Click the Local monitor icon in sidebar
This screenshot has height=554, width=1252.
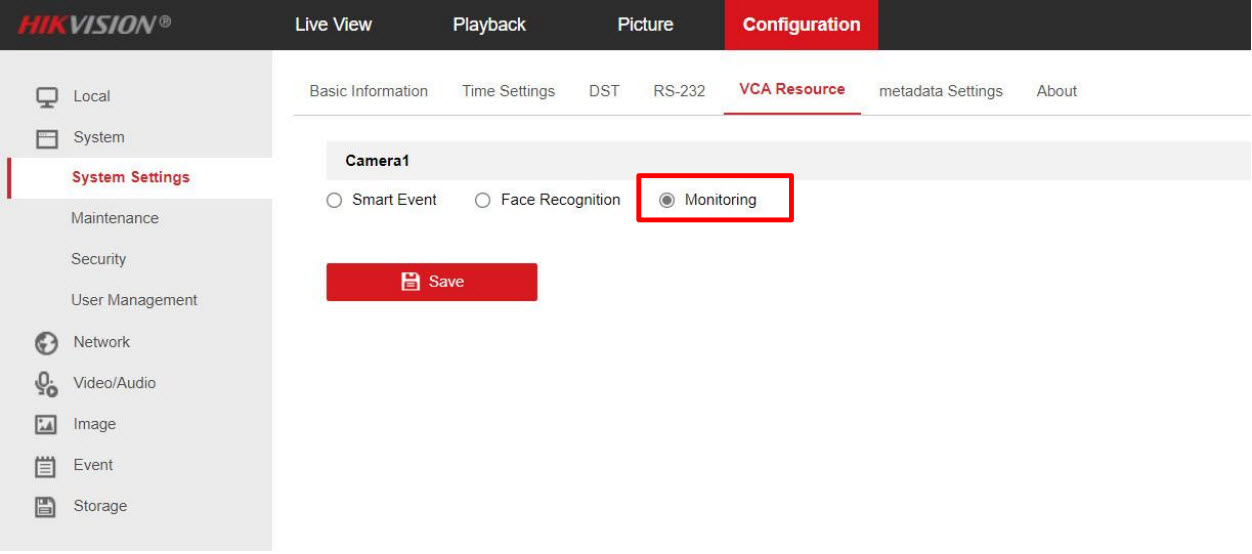click(46, 97)
